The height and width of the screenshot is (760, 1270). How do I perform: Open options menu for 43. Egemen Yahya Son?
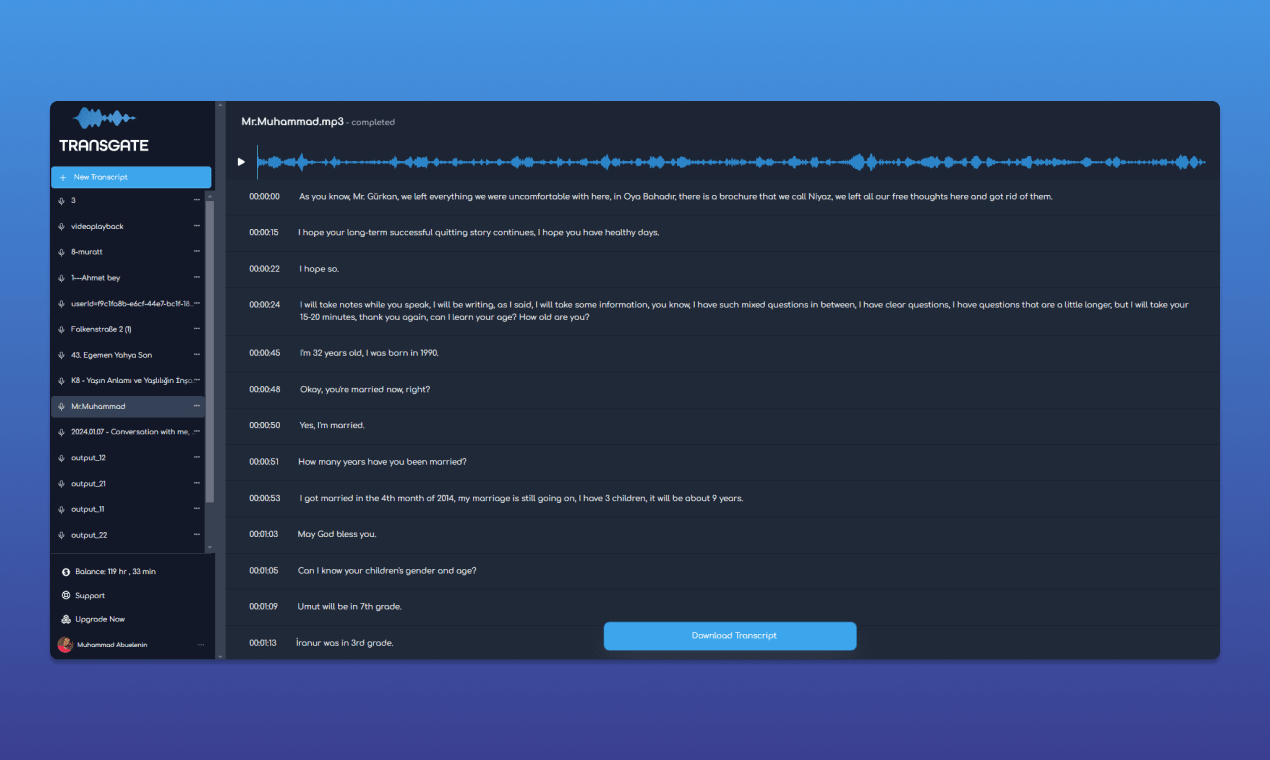[x=197, y=355]
